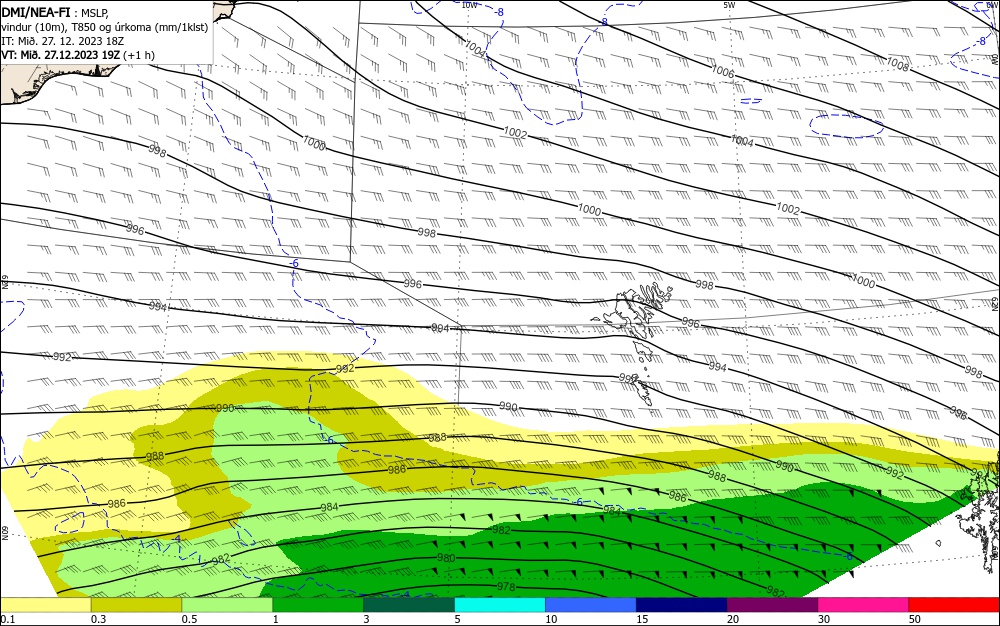Choose the navy 15–20 legend swatch
The image size is (1000, 626).
coord(682,605)
